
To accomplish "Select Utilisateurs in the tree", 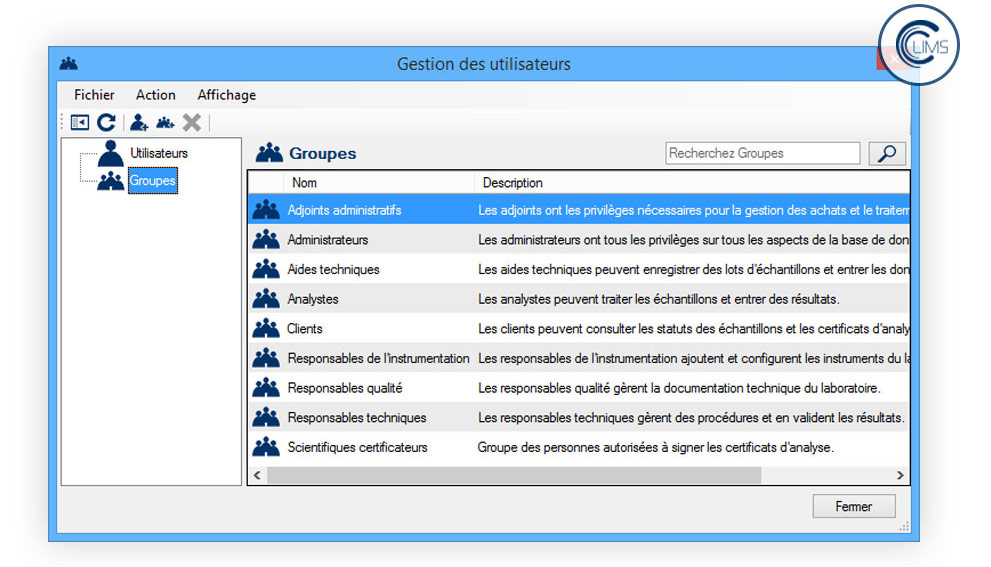I will 158,154.
